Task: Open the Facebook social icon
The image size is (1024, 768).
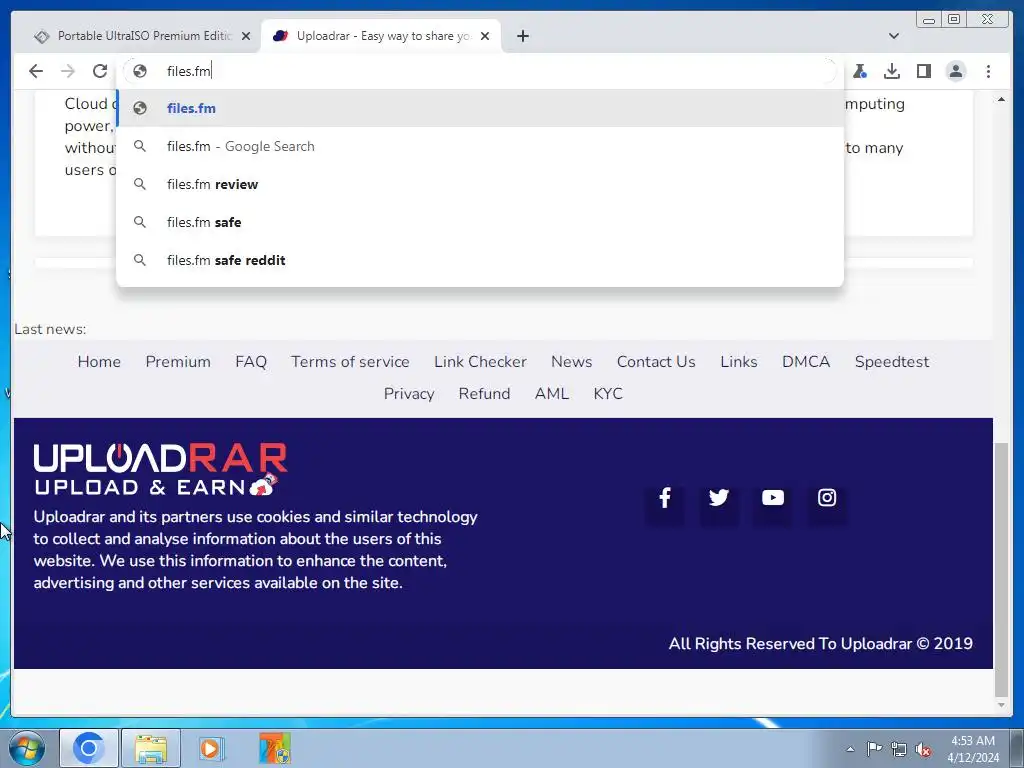Action: tap(664, 498)
